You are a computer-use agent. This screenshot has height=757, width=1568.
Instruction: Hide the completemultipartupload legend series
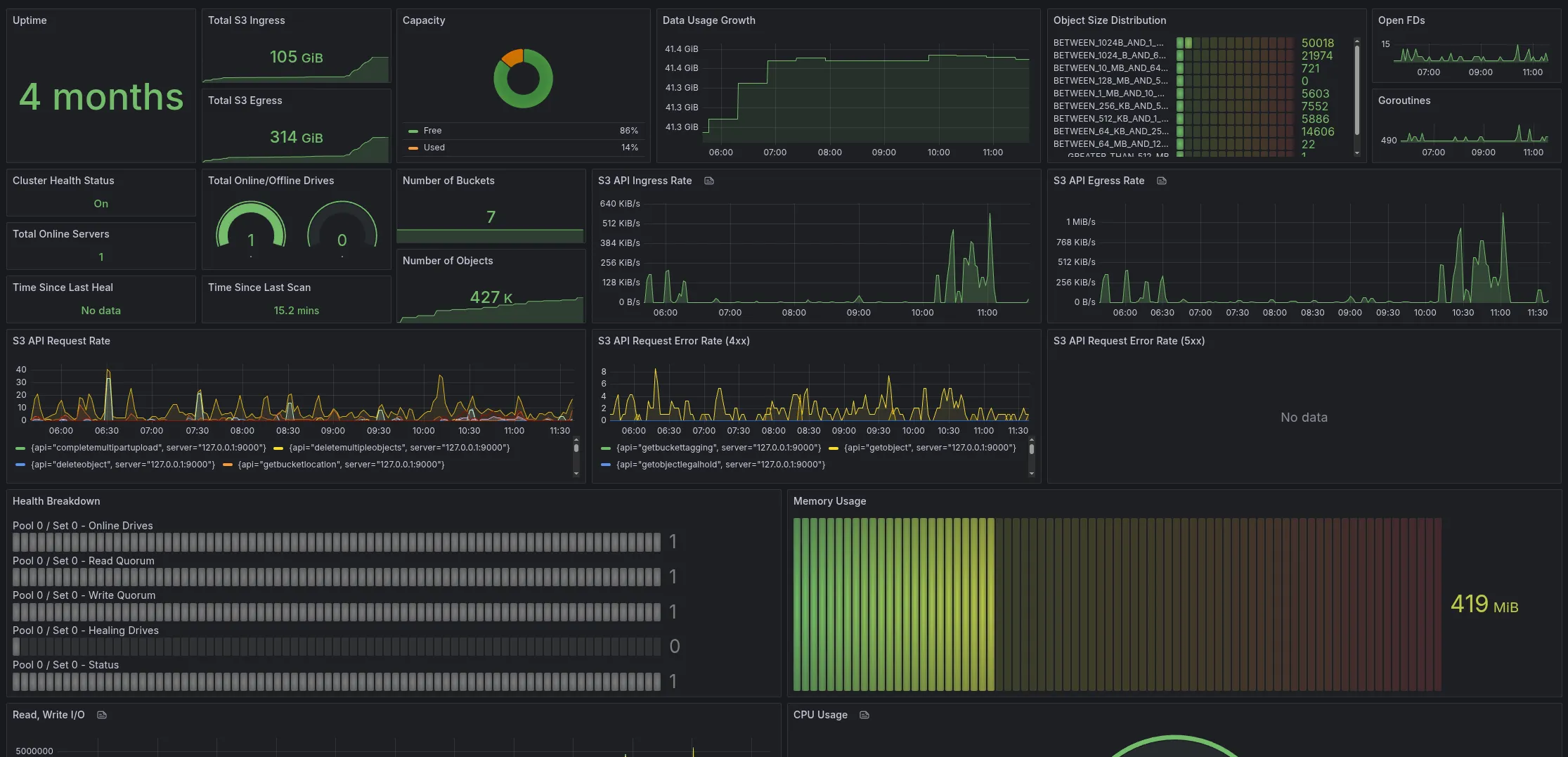coord(148,447)
